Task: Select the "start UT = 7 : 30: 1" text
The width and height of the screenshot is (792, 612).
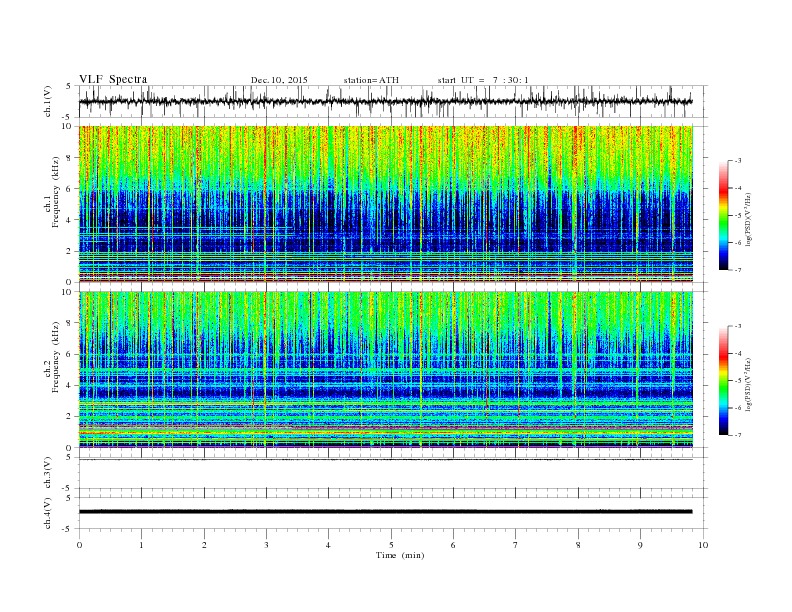Action: [x=483, y=80]
